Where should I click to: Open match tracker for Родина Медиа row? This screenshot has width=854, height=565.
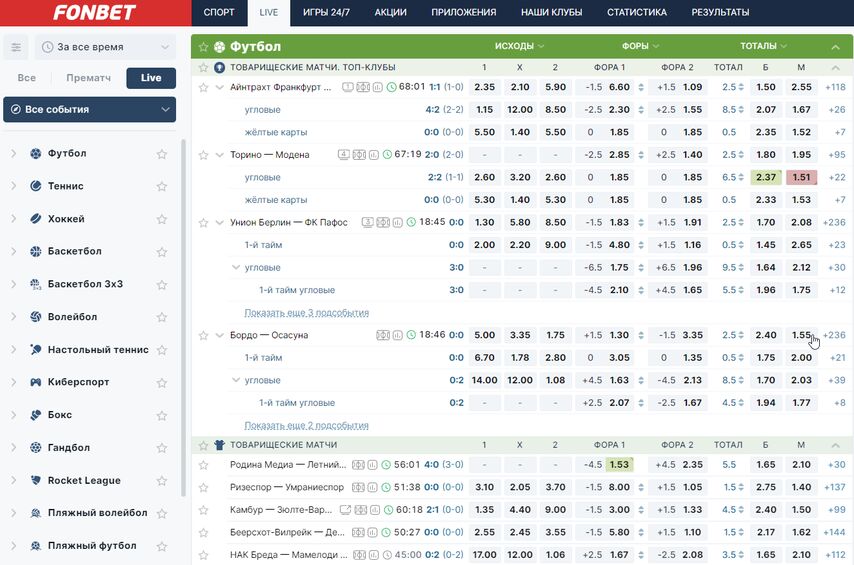point(358,465)
